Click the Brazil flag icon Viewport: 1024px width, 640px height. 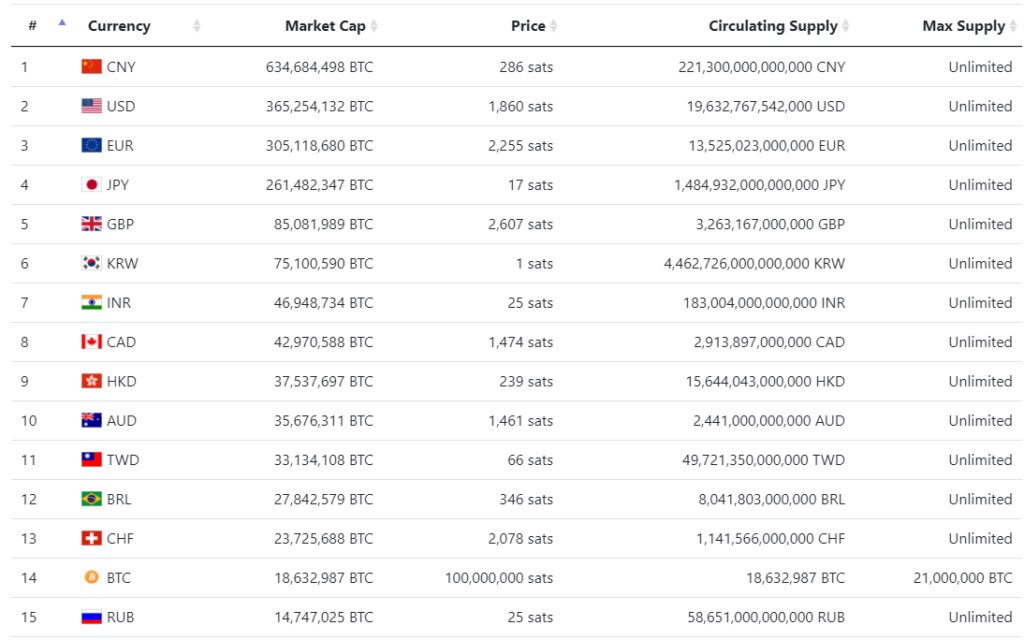tap(91, 499)
